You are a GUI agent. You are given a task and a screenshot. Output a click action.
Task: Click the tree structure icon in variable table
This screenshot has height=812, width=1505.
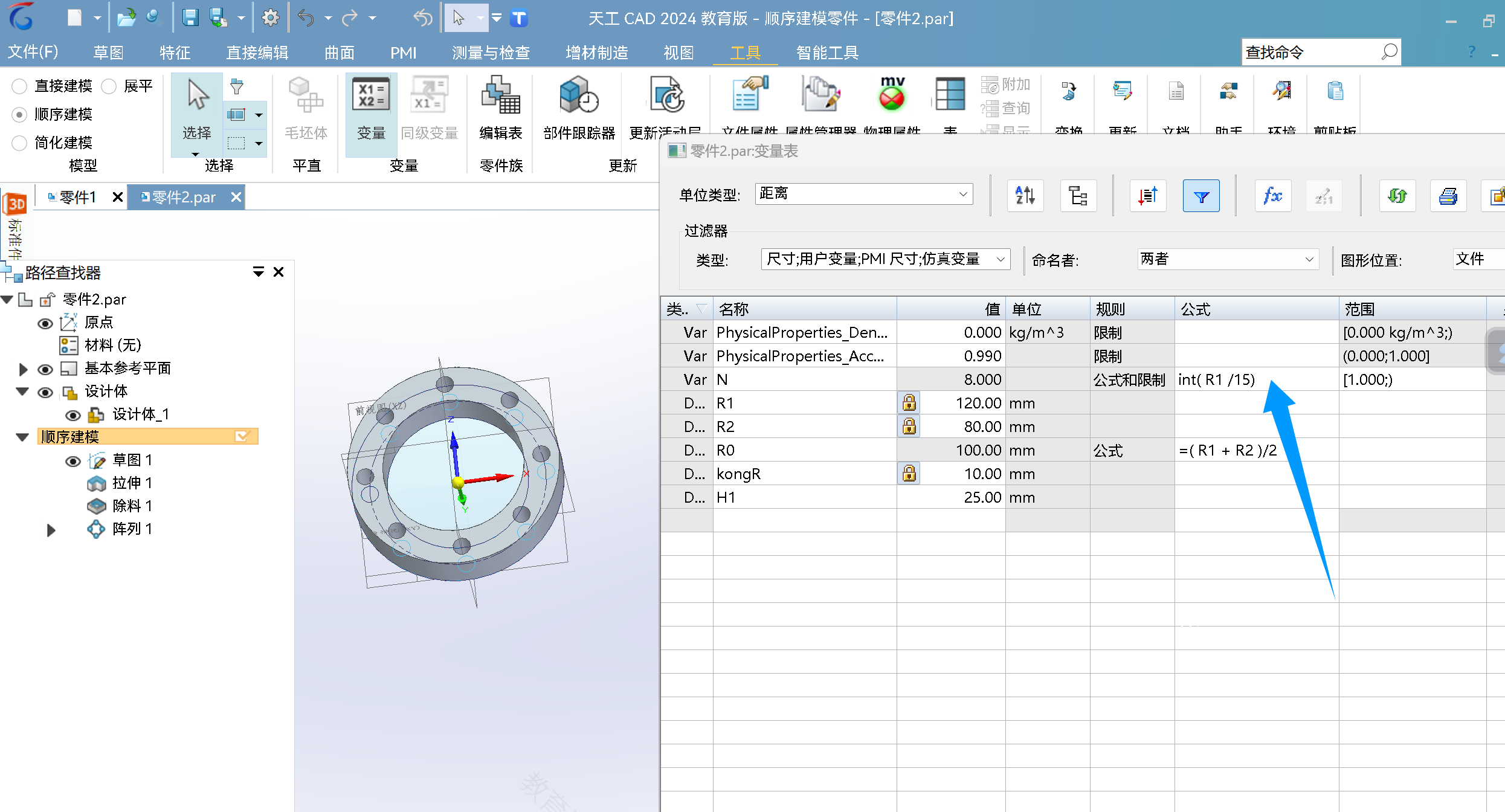1078,196
